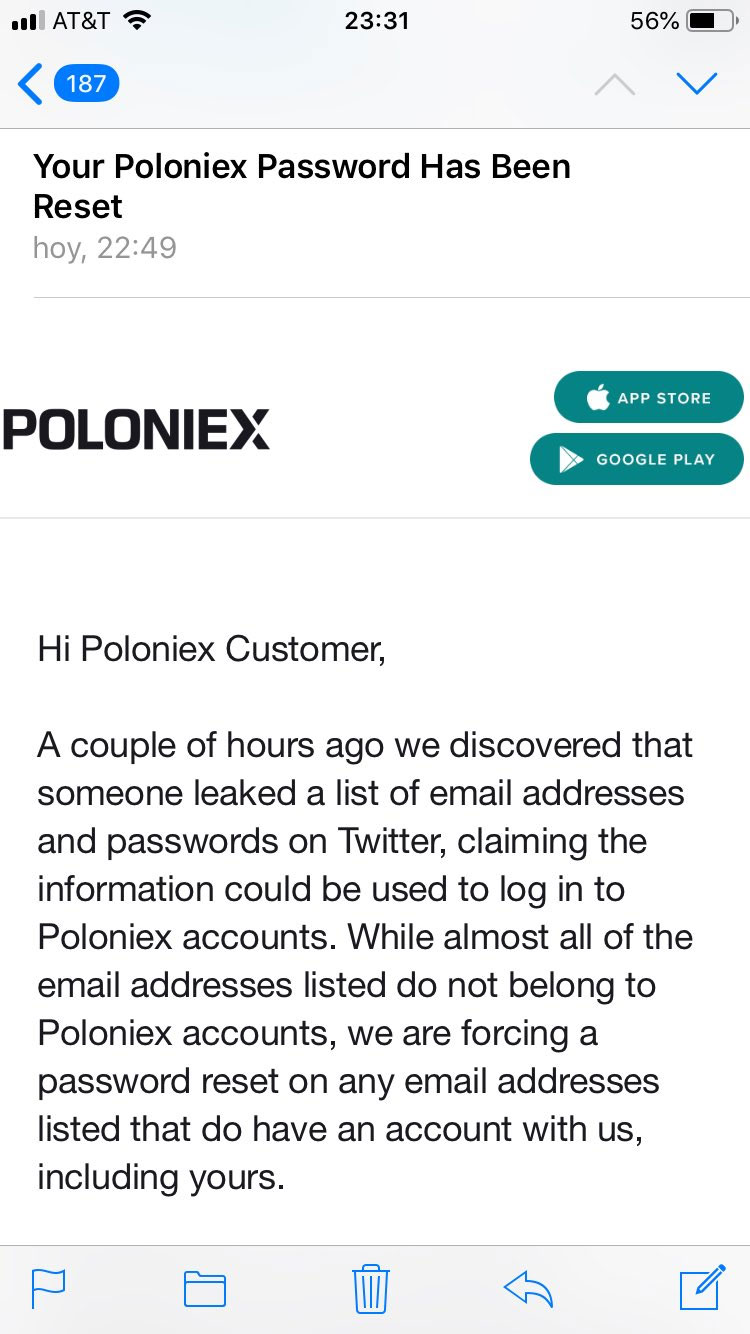Screen dimensions: 750x1334
Task: Go to previous message with up arrow
Action: point(614,85)
